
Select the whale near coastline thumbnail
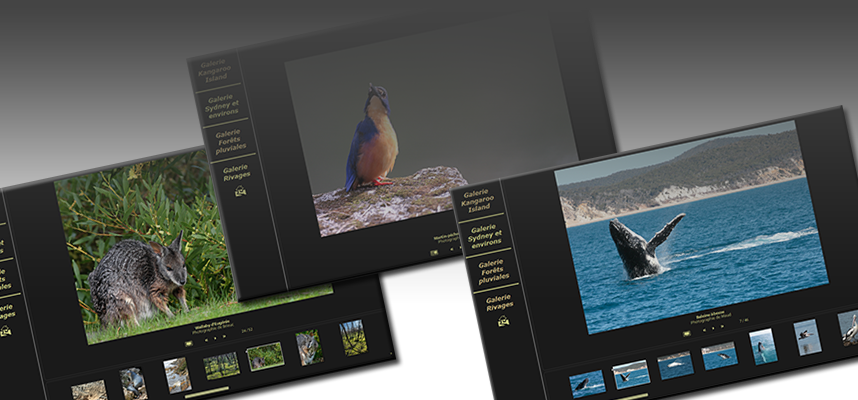[720, 356]
